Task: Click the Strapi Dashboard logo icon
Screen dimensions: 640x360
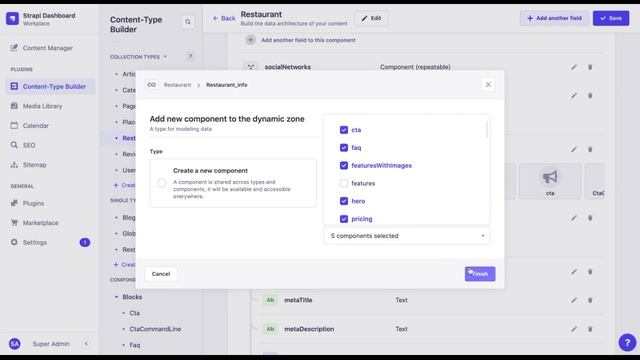Action: tap(12, 18)
